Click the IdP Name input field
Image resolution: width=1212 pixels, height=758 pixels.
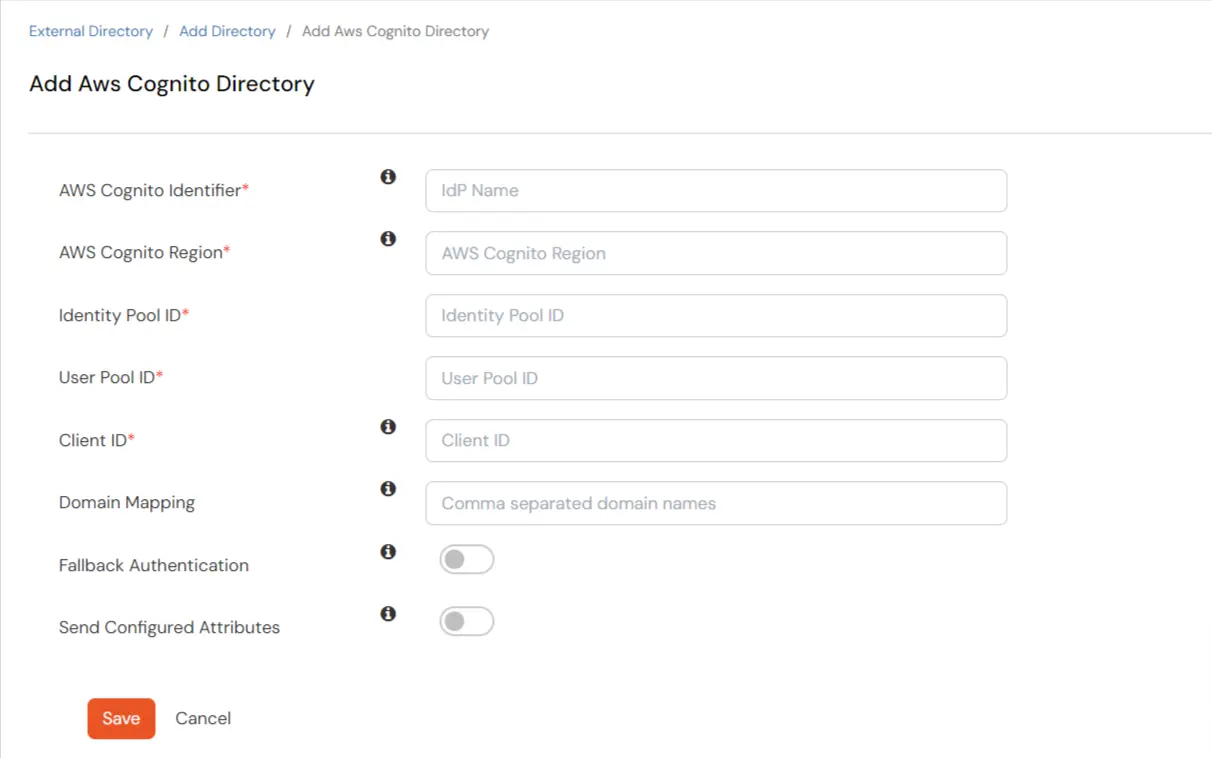click(716, 191)
